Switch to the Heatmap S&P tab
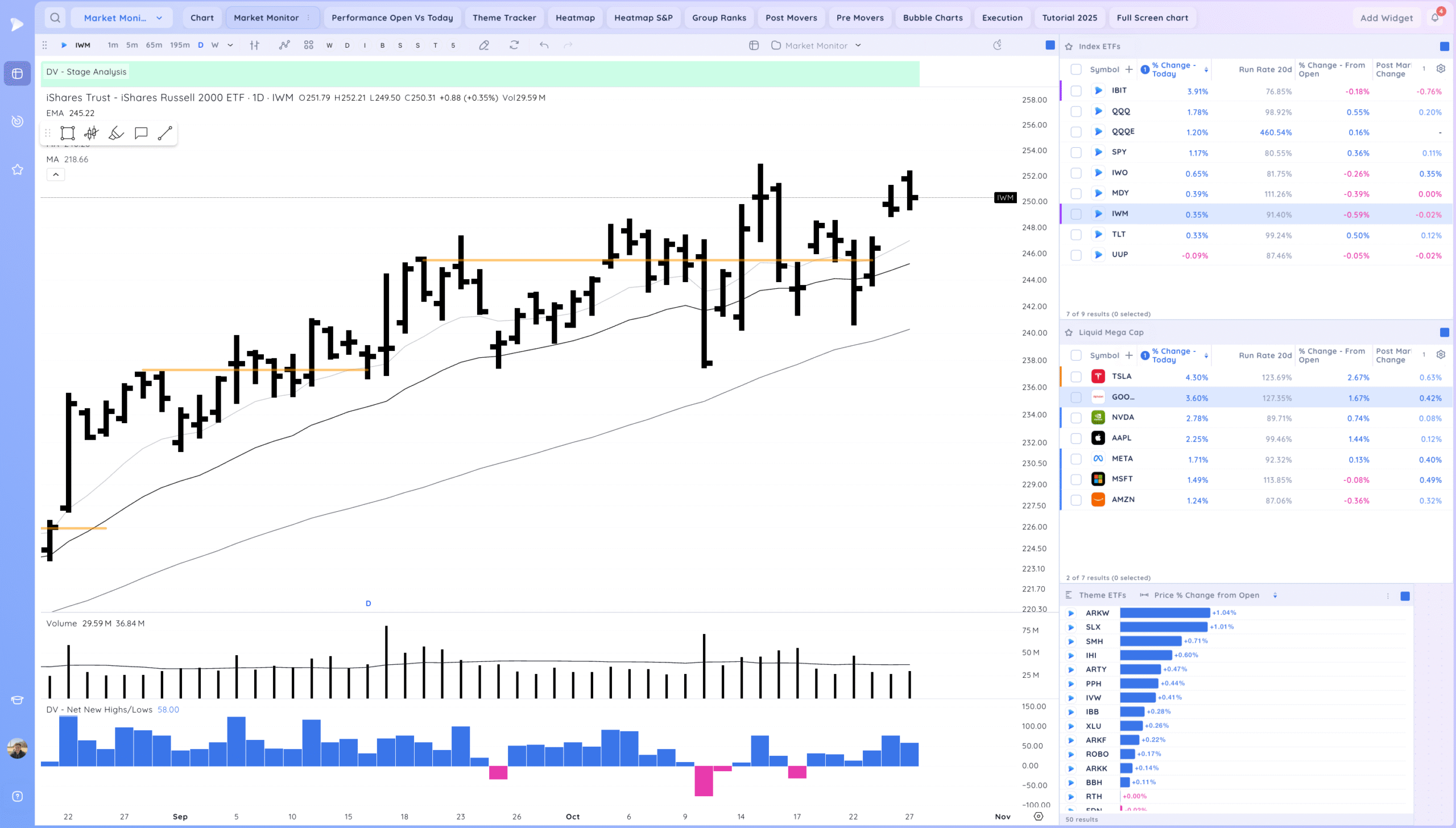The width and height of the screenshot is (1456, 828). (643, 18)
